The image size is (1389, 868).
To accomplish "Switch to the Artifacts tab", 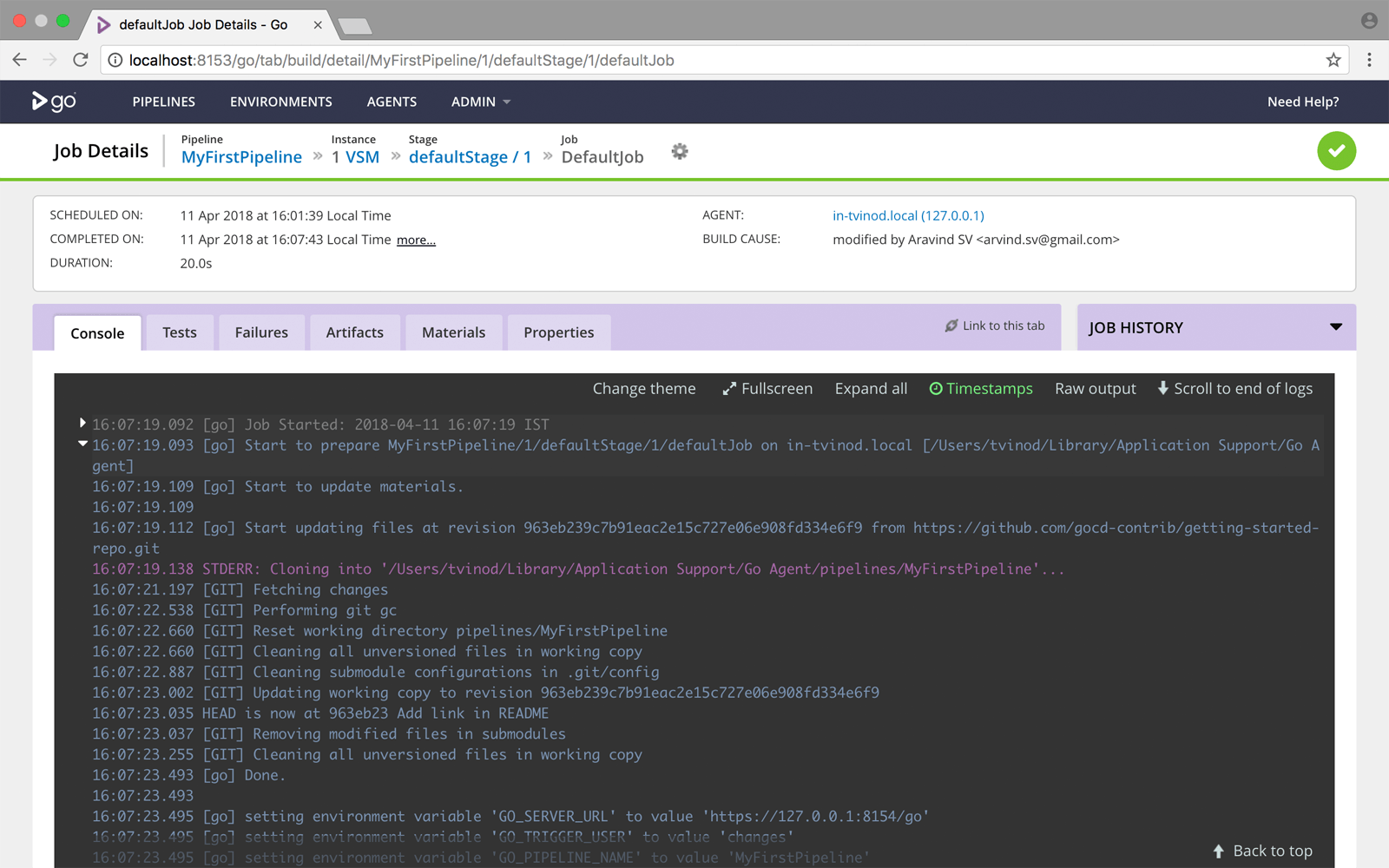I will [355, 332].
